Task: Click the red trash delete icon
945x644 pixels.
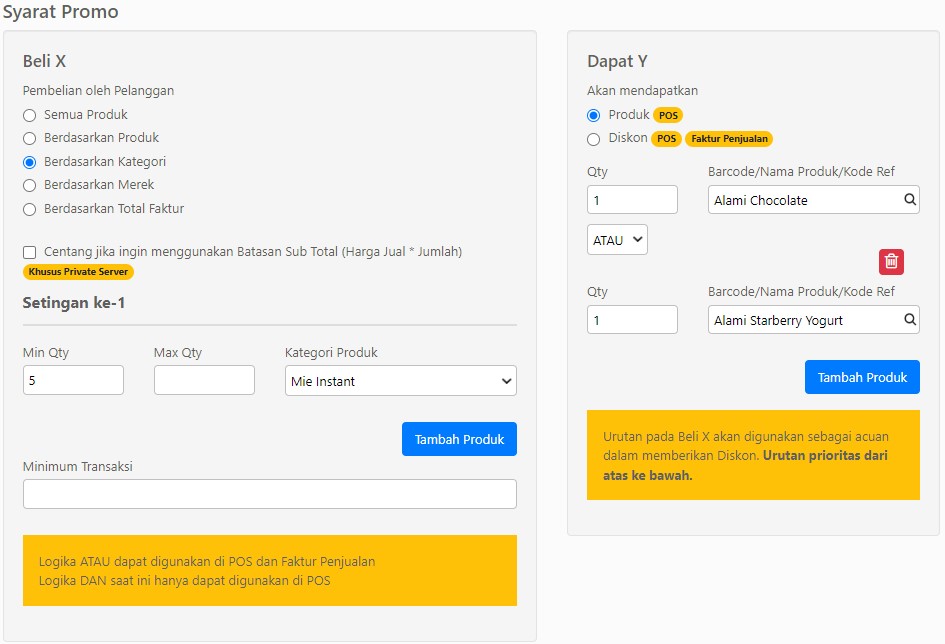Action: click(891, 261)
